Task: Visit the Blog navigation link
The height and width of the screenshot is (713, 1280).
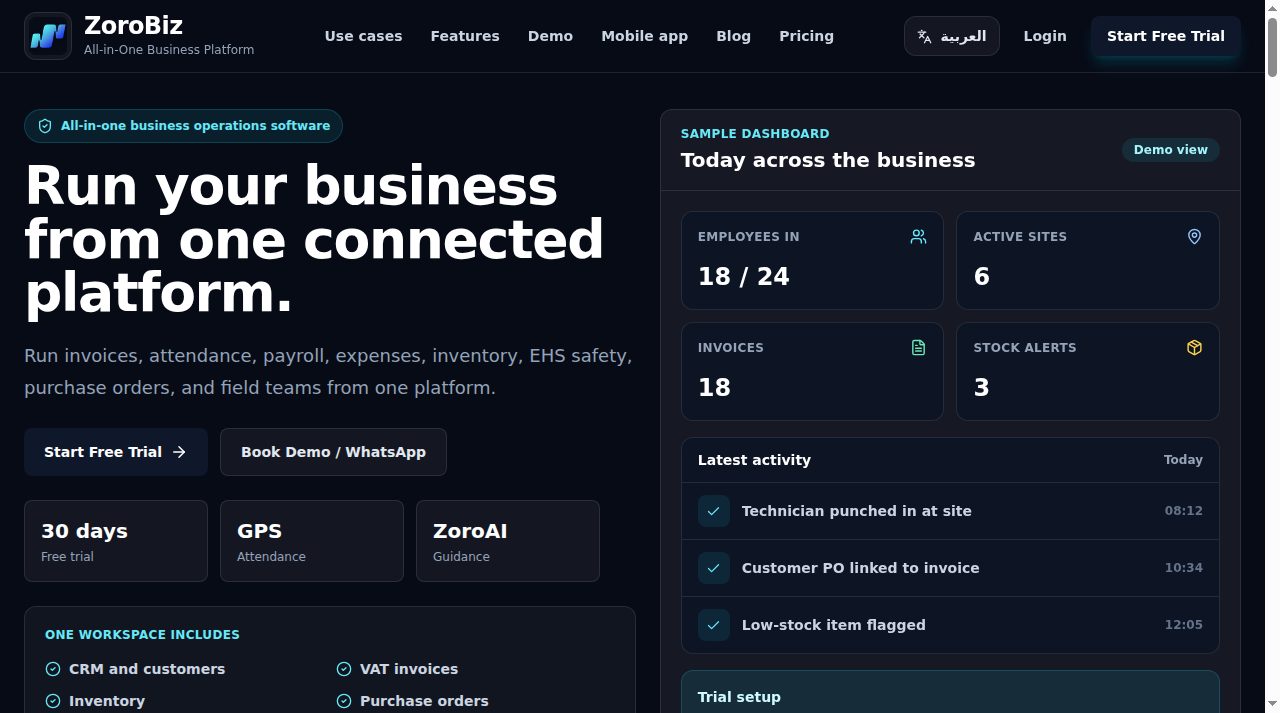Action: click(733, 36)
